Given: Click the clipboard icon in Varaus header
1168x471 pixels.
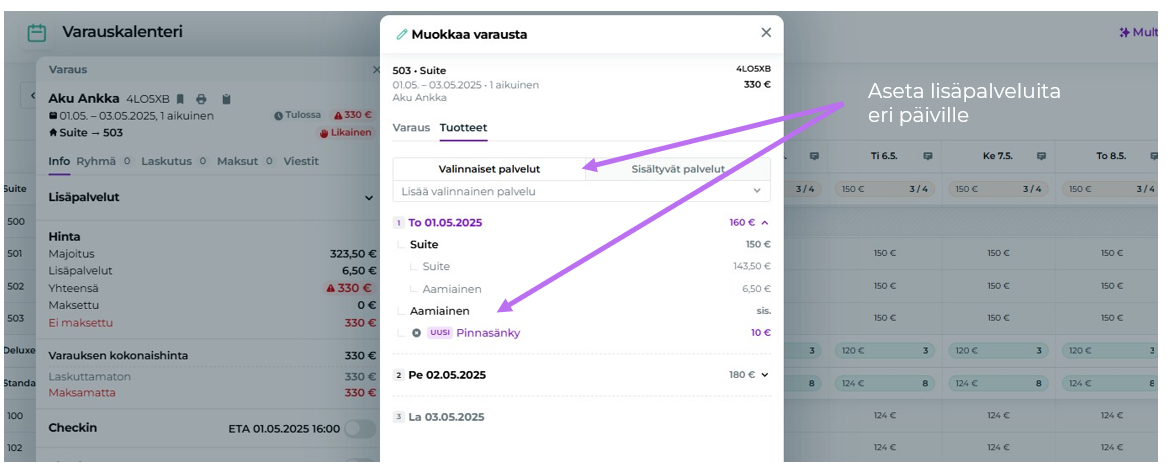Looking at the screenshot, I should point(226,99).
